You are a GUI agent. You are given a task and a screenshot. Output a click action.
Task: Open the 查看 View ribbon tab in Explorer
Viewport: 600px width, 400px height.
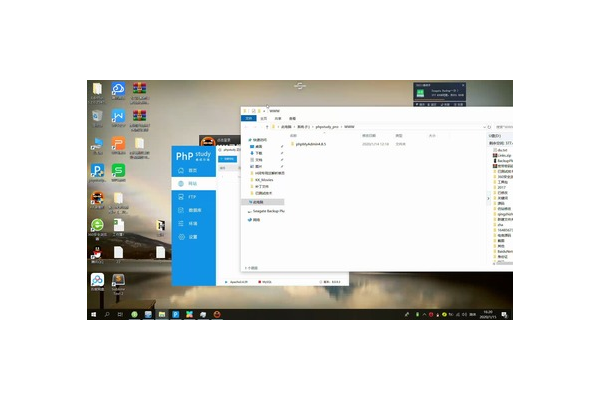click(x=292, y=118)
